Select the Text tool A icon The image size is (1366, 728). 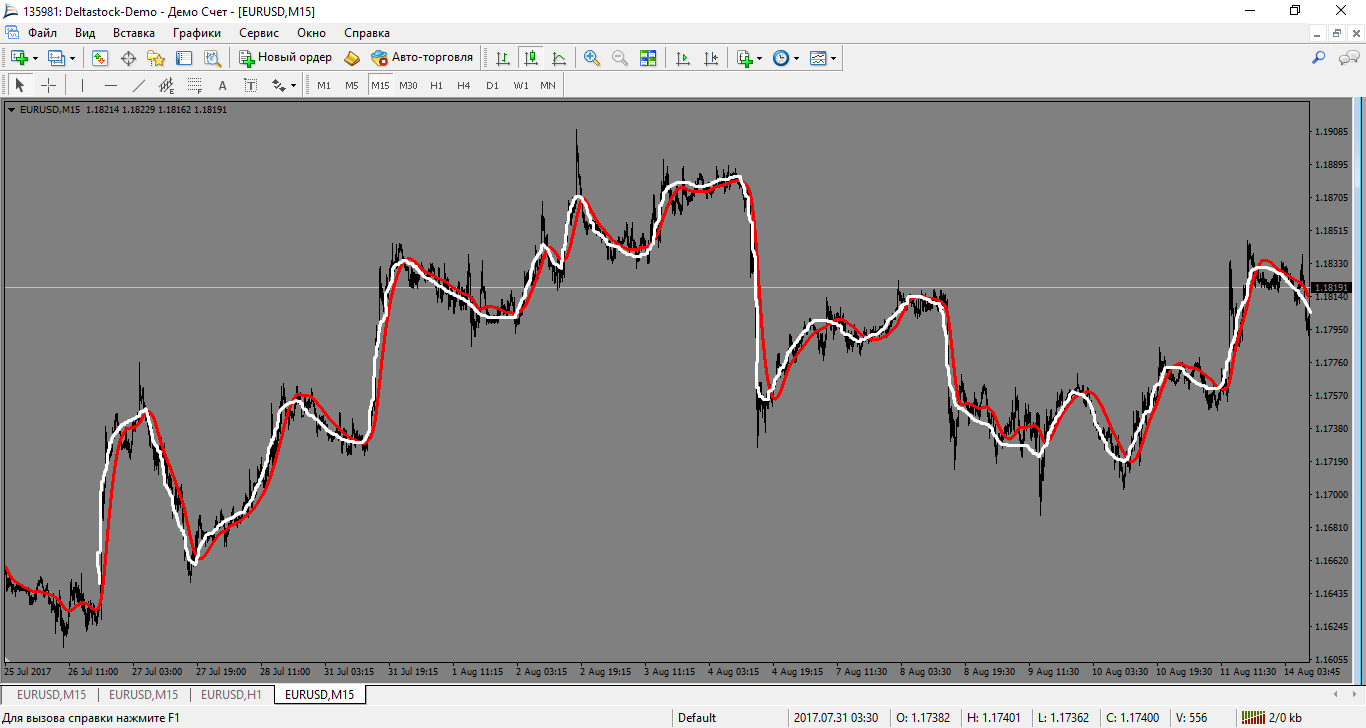[x=223, y=85]
